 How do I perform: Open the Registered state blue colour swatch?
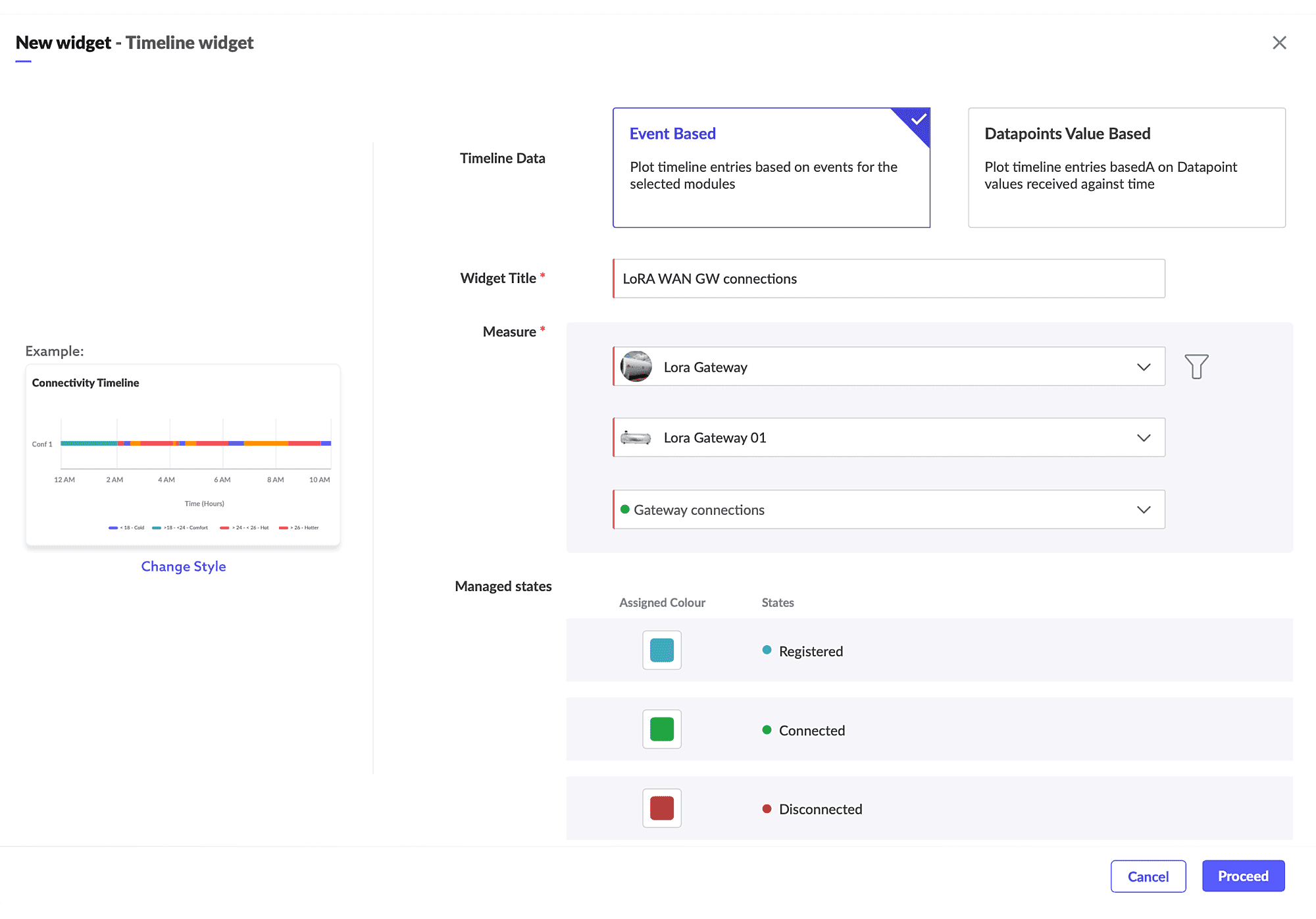coord(661,650)
